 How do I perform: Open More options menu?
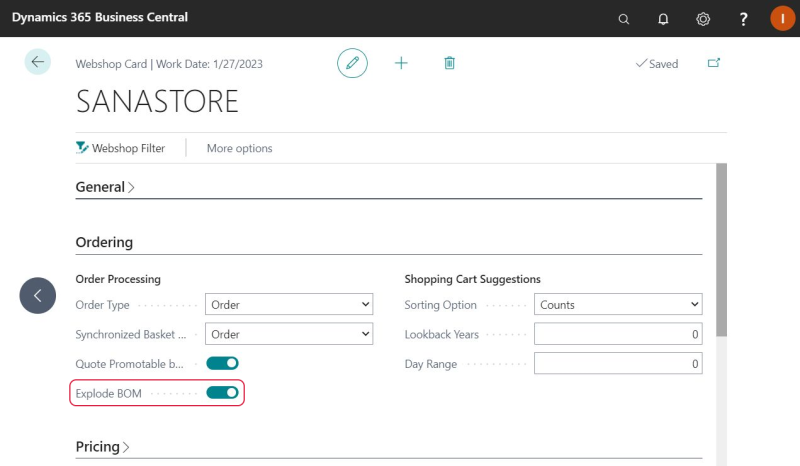tap(239, 148)
